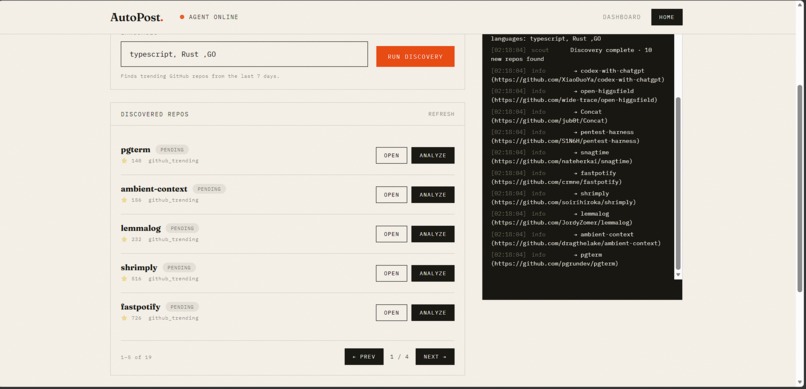Click the Run Discovery button
Screen dimensions: 806x389
[415, 57]
